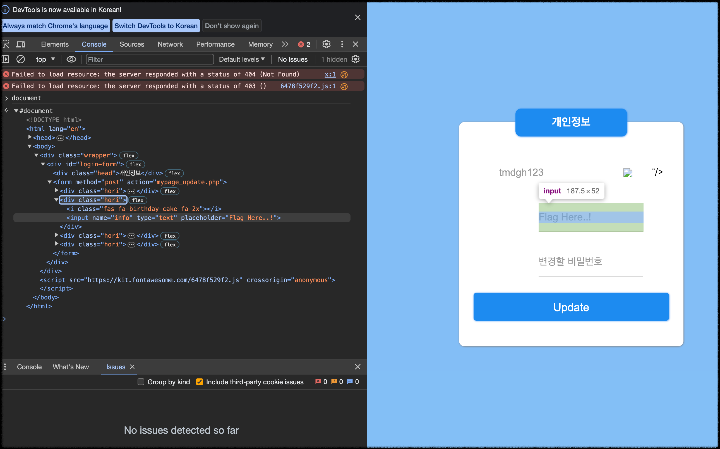Open the What's New drawer tab
Screen dimensions: 720x449
71,366
